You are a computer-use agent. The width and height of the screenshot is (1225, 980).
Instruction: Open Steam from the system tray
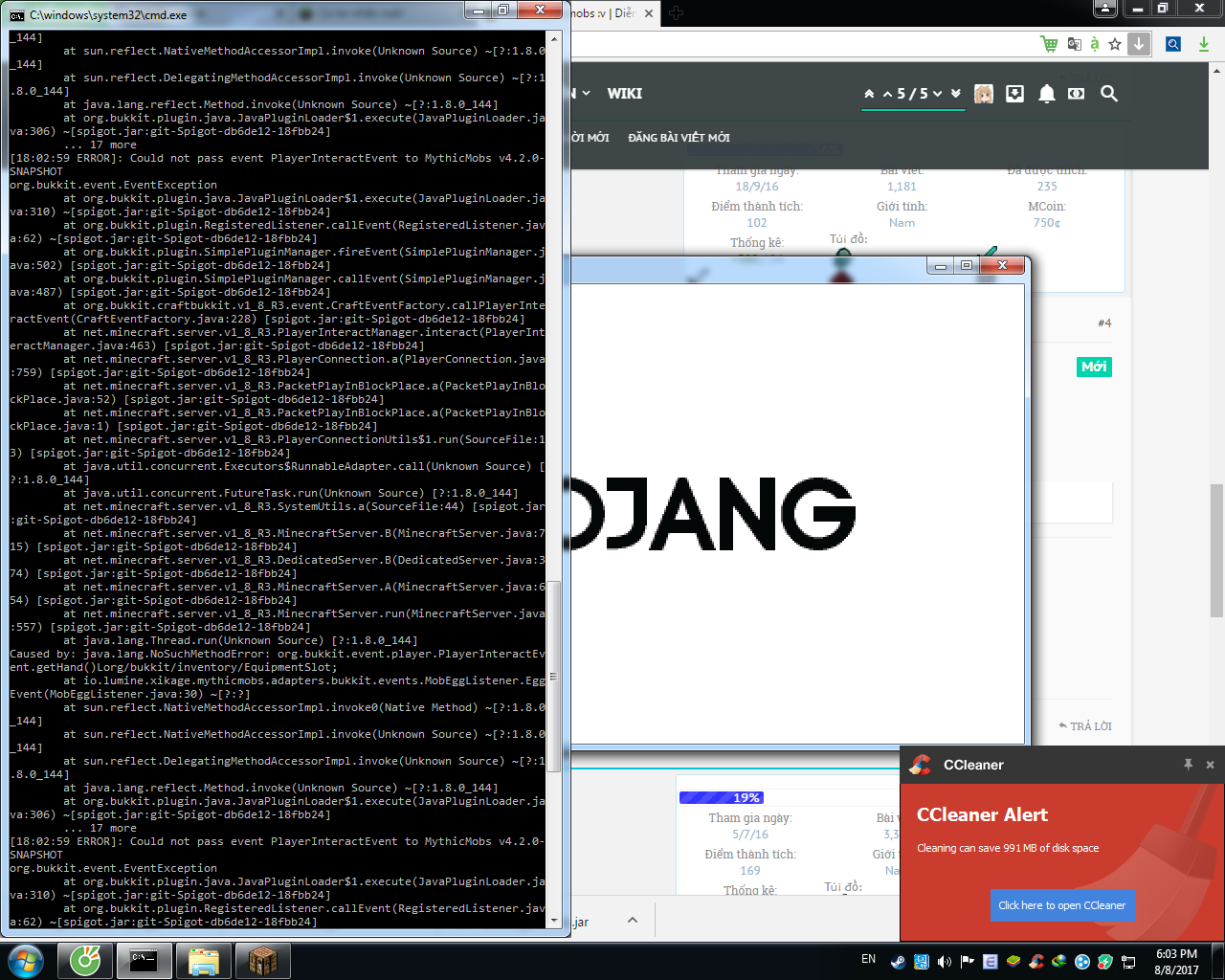898,962
